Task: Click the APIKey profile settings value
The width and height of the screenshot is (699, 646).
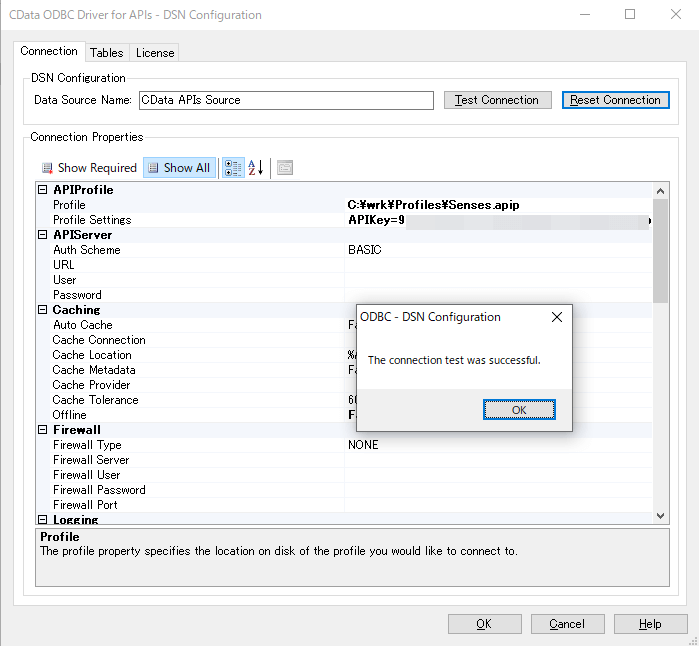Action: [x=498, y=220]
